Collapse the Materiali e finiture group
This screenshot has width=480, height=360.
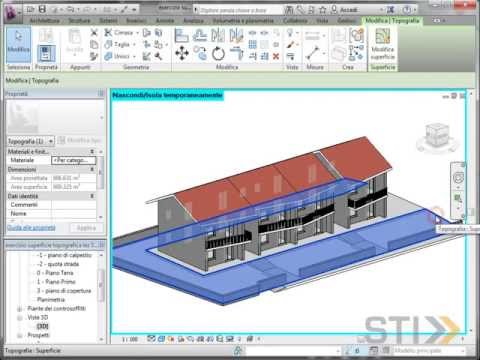coord(92,152)
